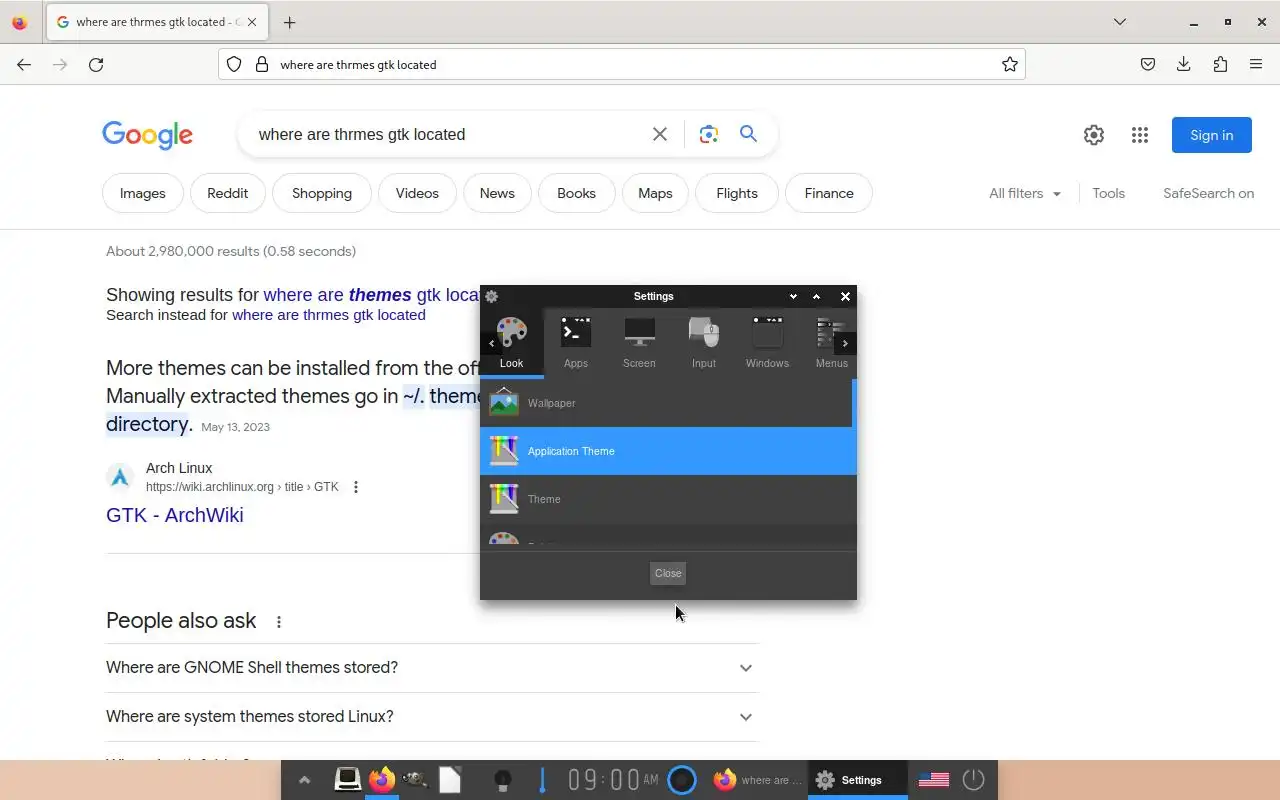Viewport: 1280px width, 800px height.
Task: Bookmark this page with the star
Action: click(x=1010, y=64)
